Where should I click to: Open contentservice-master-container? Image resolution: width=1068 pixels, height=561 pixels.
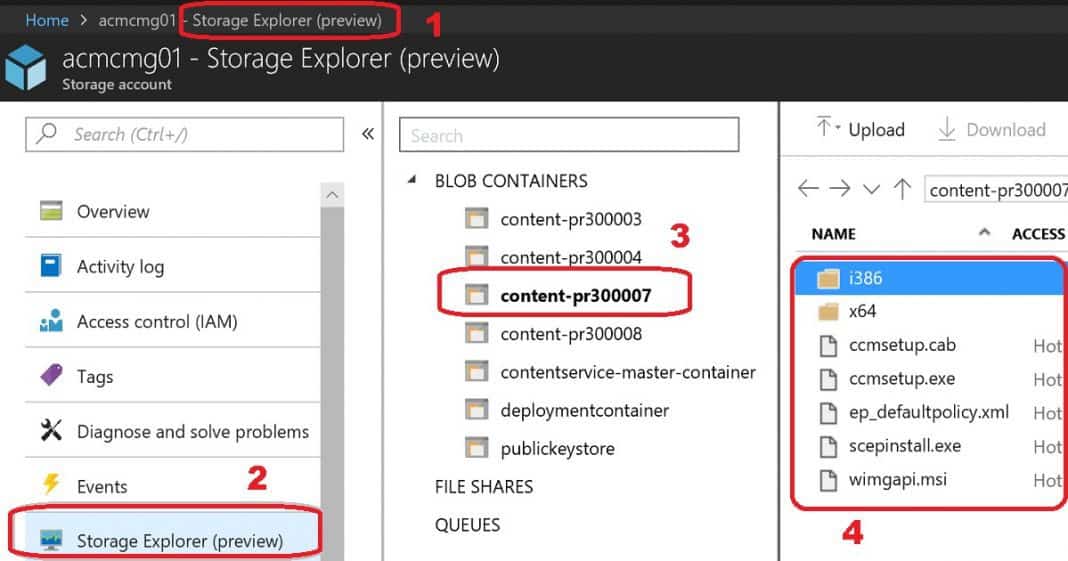(x=628, y=372)
